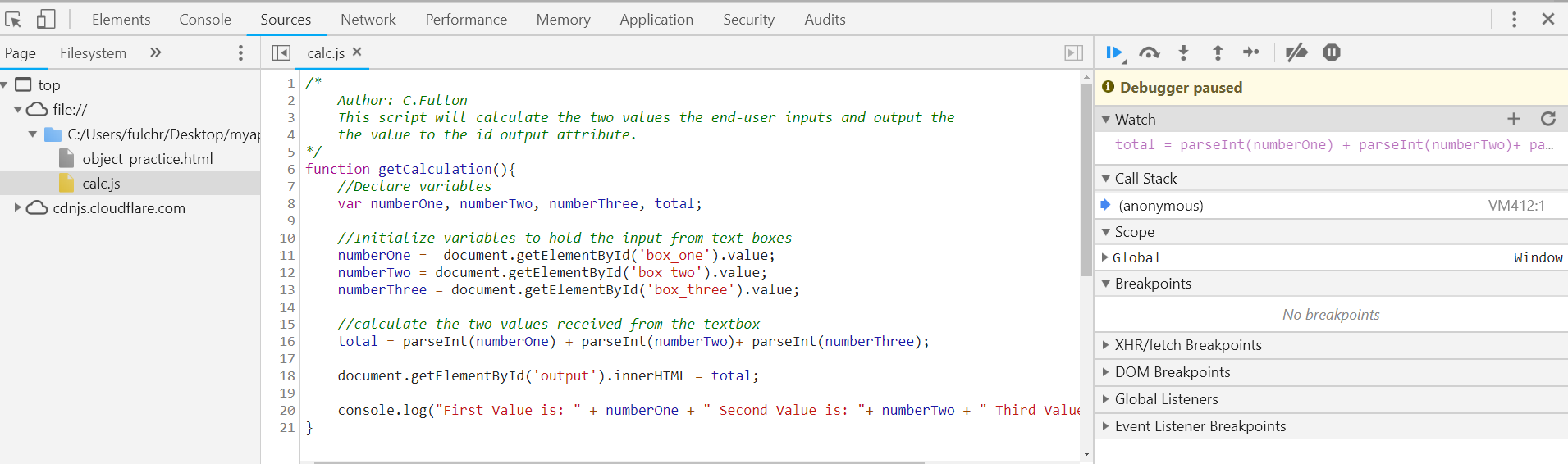Click line number 20 in the gutter
1568x464 pixels.
287,411
